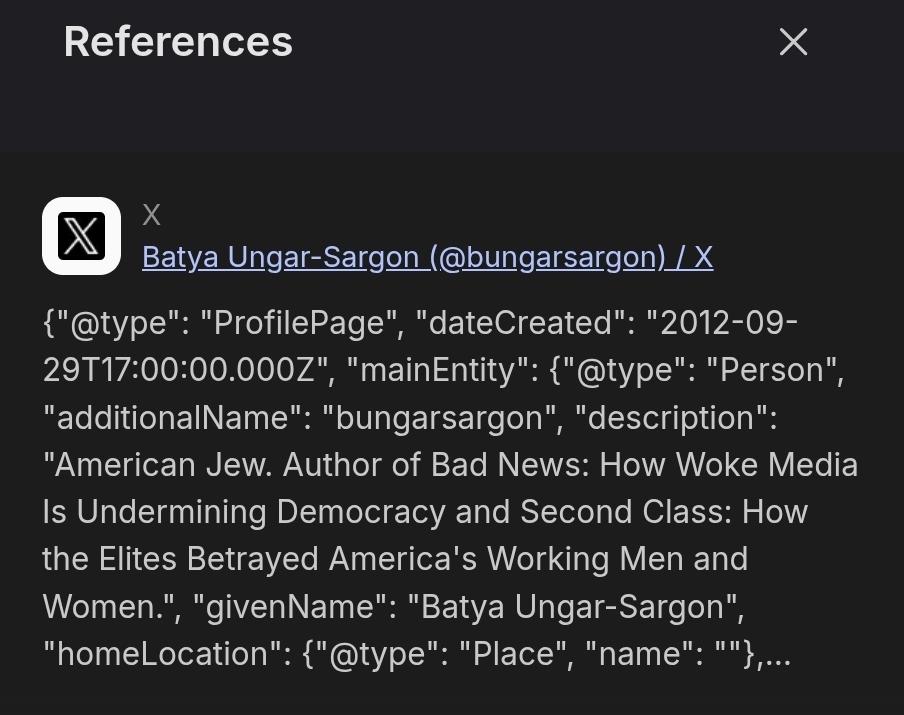
Task: Click the References heading
Action: point(178,42)
